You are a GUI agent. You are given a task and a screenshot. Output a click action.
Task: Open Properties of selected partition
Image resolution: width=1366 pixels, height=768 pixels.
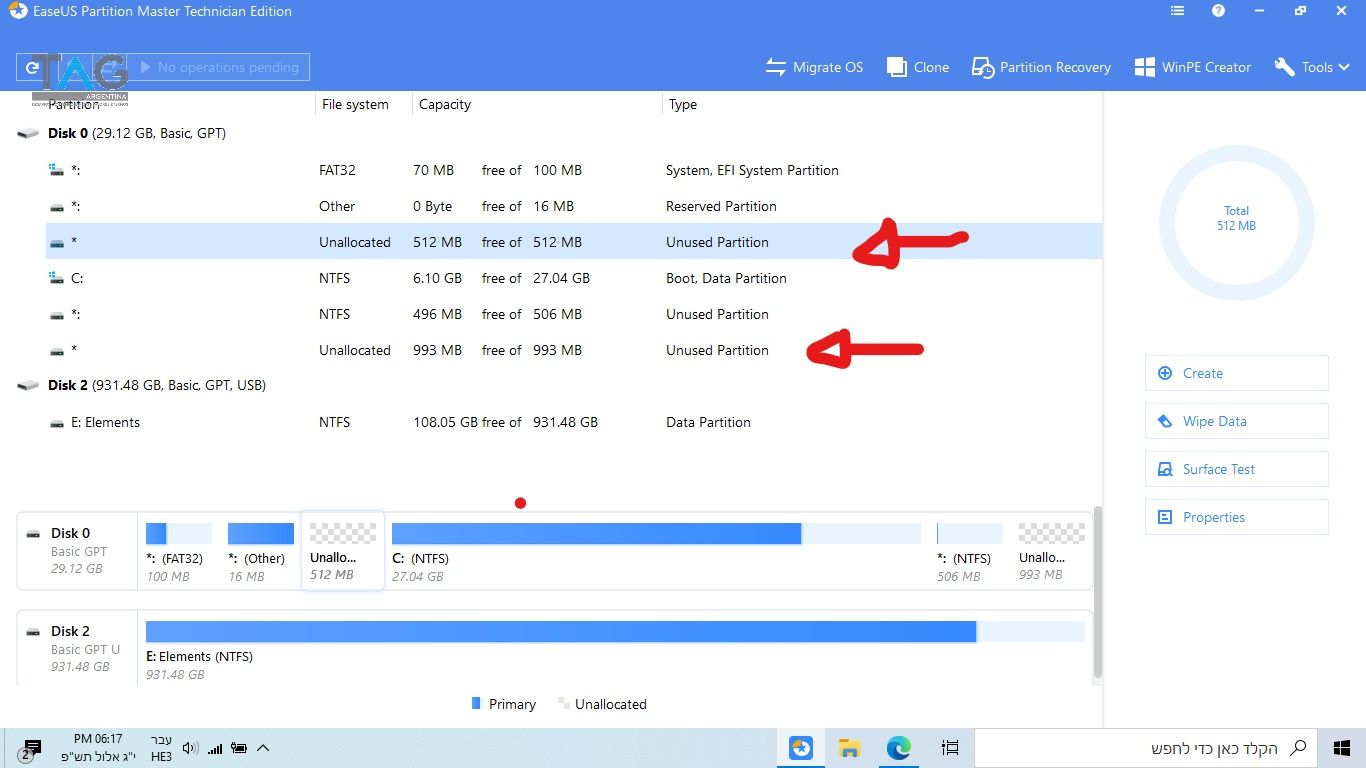pyautogui.click(x=1236, y=517)
